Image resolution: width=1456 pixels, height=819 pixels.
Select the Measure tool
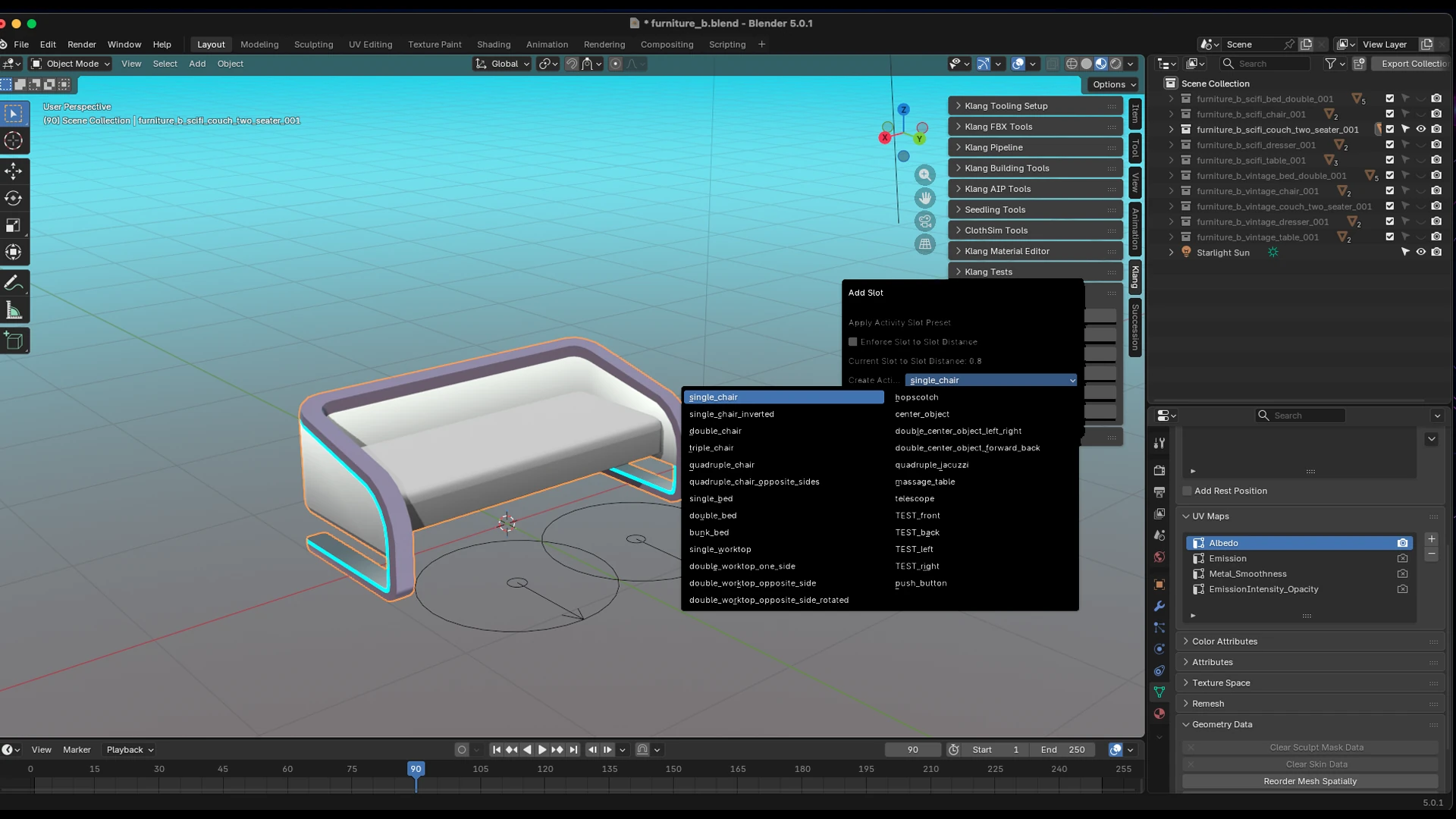[14, 310]
